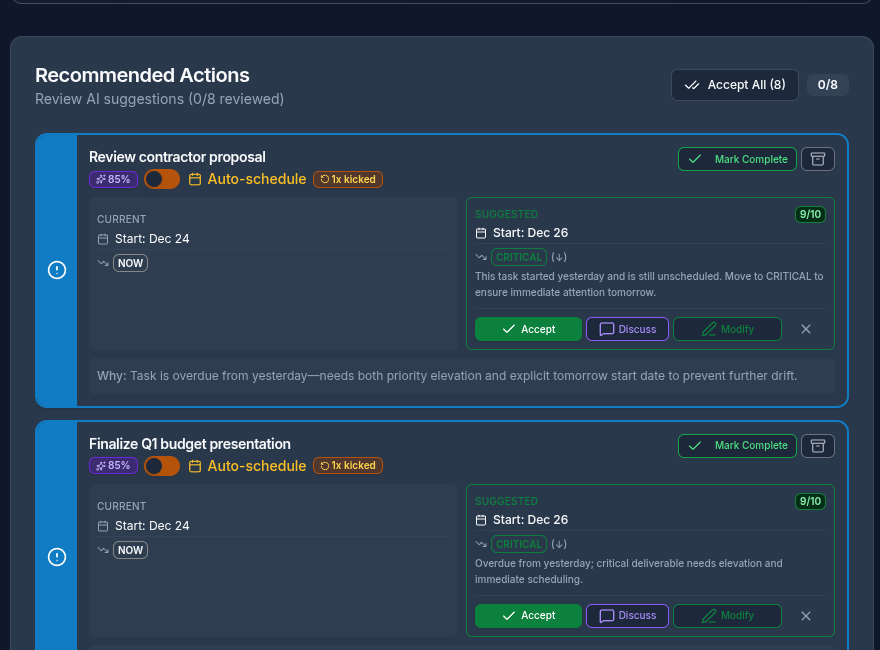This screenshot has height=650, width=880.
Task: Click the Accept All (8) button
Action: pyautogui.click(x=734, y=85)
